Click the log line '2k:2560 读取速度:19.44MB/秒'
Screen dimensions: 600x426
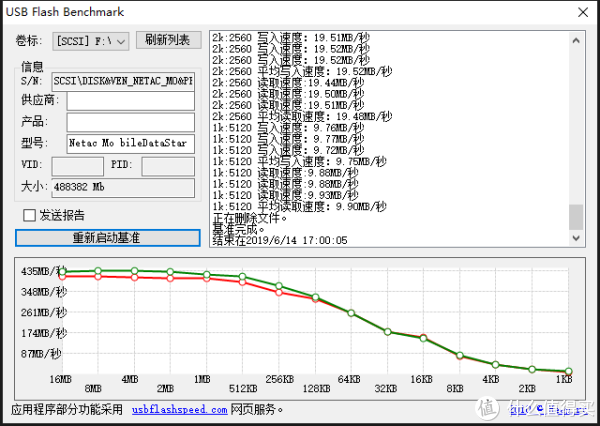tap(288, 83)
